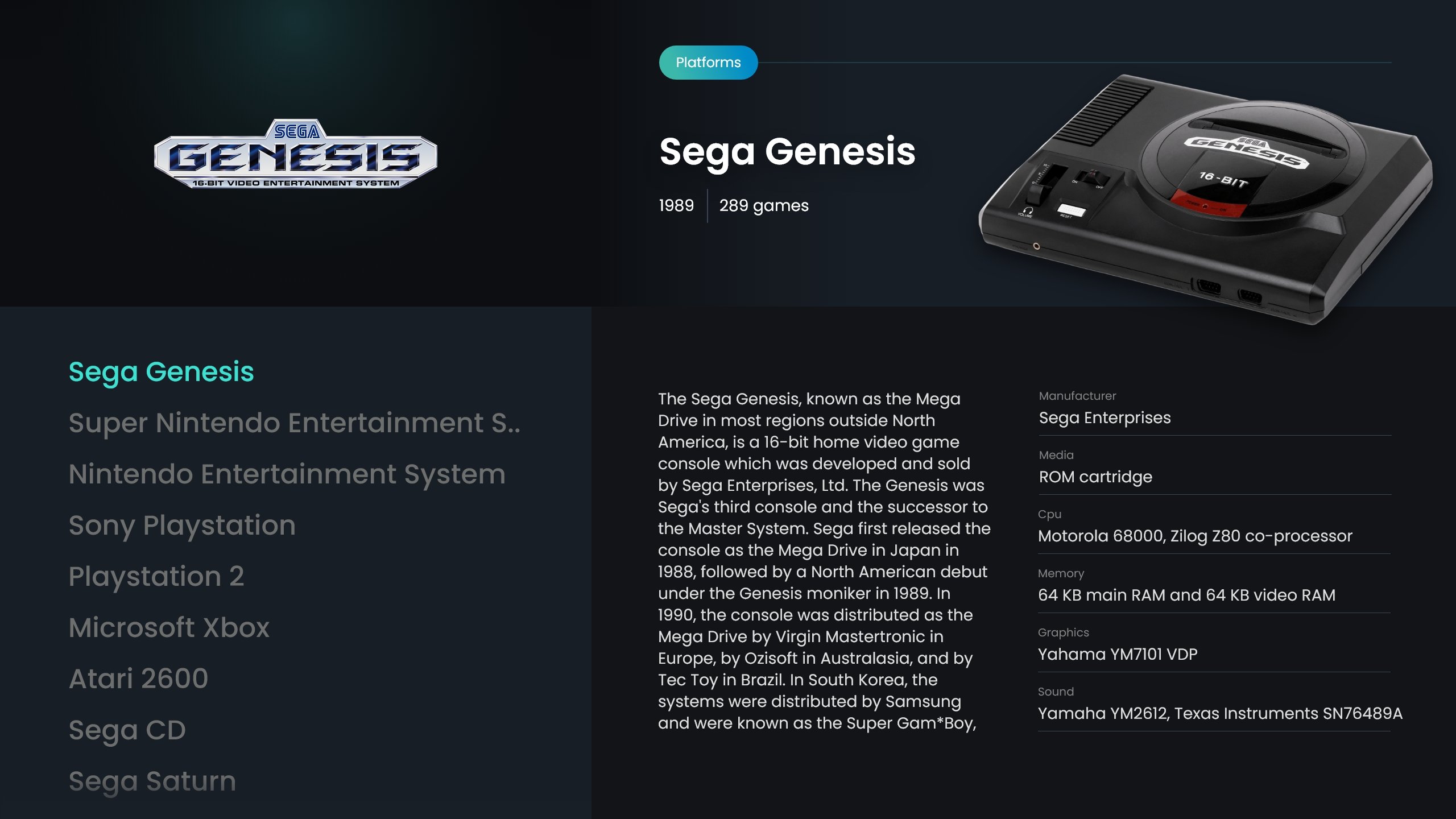Image resolution: width=1456 pixels, height=819 pixels.
Task: Click the 1989 release year
Action: pyautogui.click(x=676, y=205)
